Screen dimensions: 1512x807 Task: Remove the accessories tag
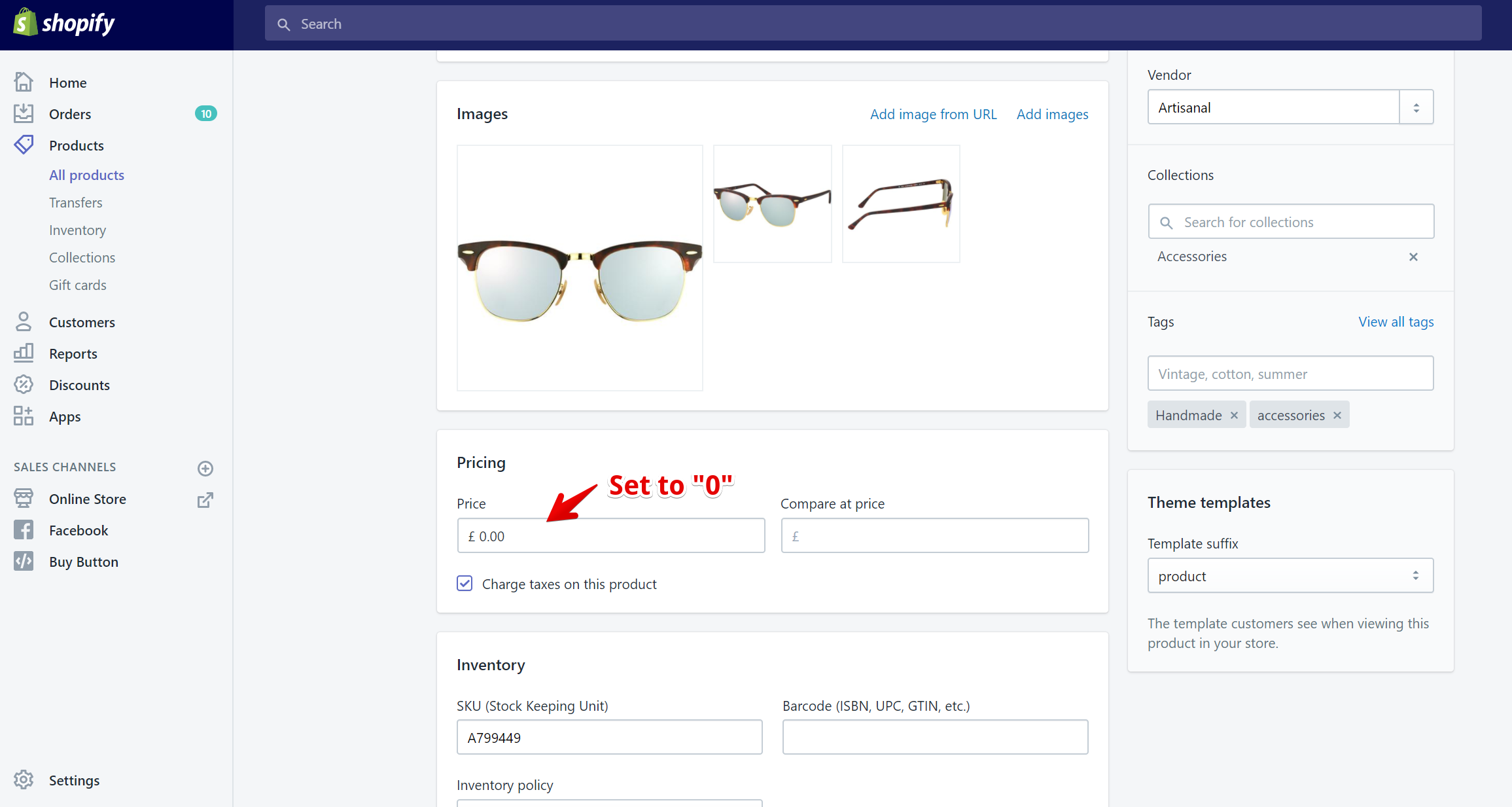(1337, 416)
